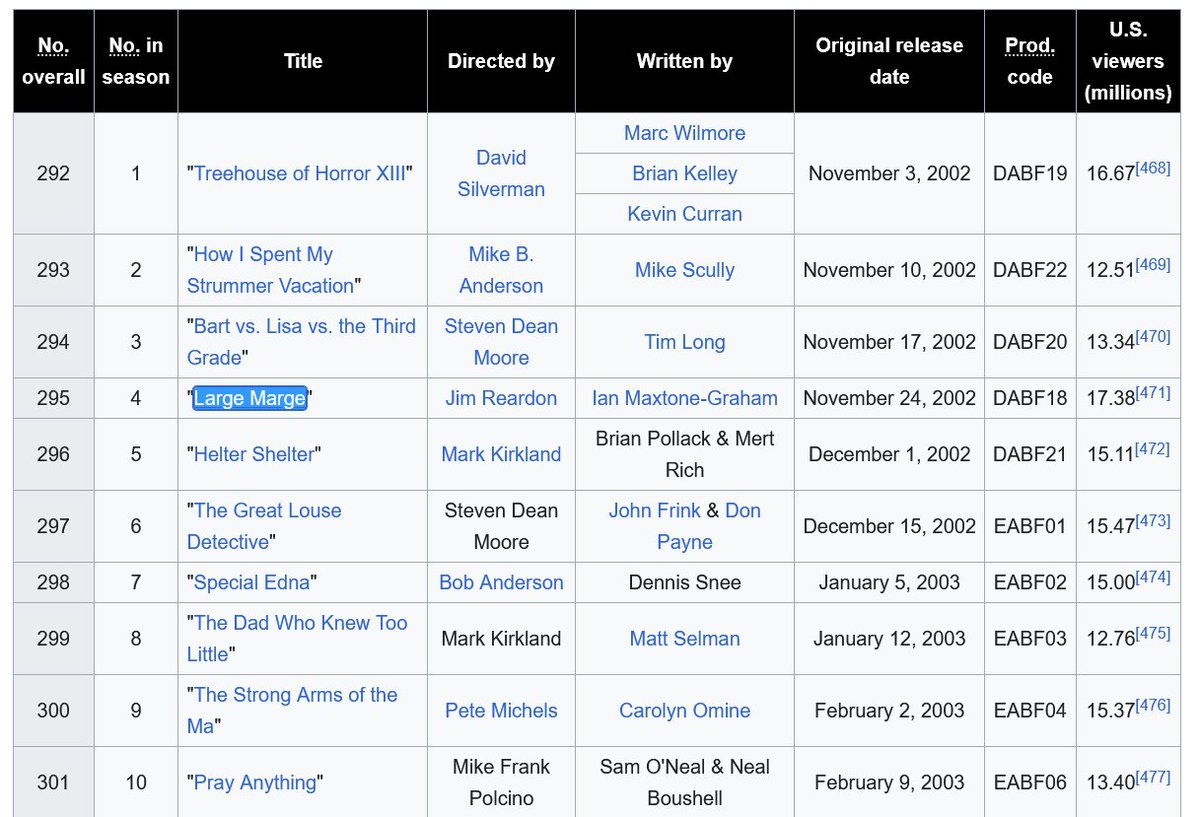This screenshot has height=817, width=1200.
Task: Follow citation reference 477
Action: click(1152, 777)
